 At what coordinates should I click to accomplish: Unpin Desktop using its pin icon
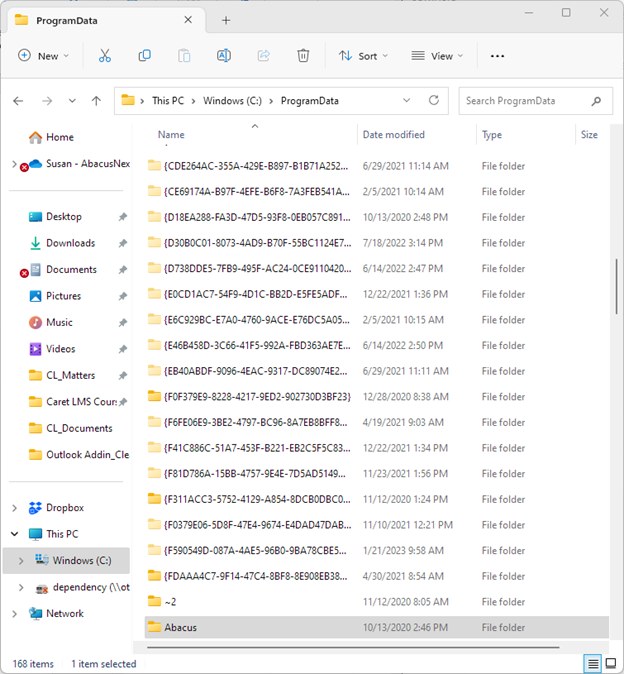[x=123, y=217]
